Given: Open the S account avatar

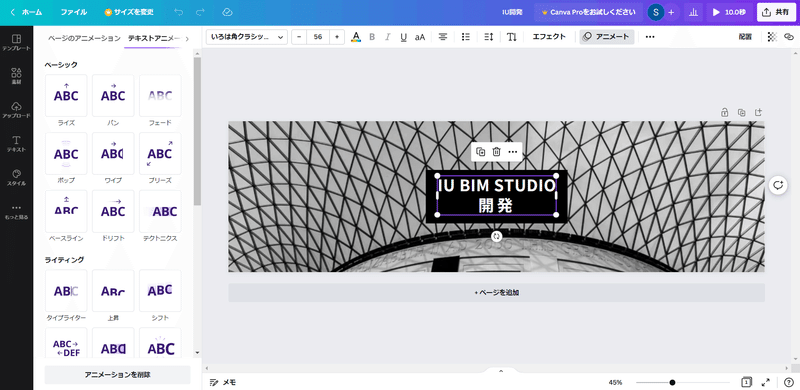Looking at the screenshot, I should (x=656, y=12).
